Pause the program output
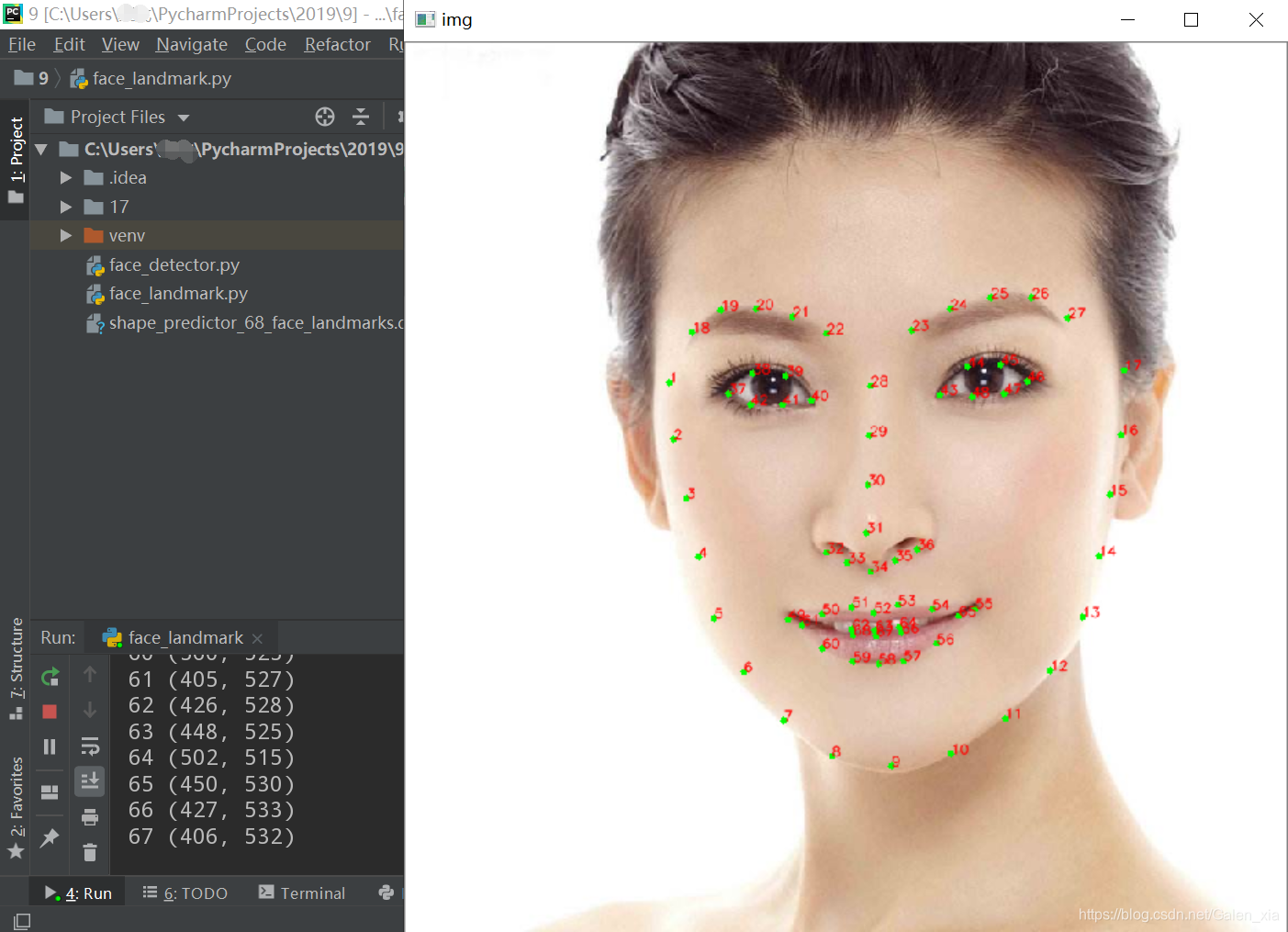 (x=50, y=747)
